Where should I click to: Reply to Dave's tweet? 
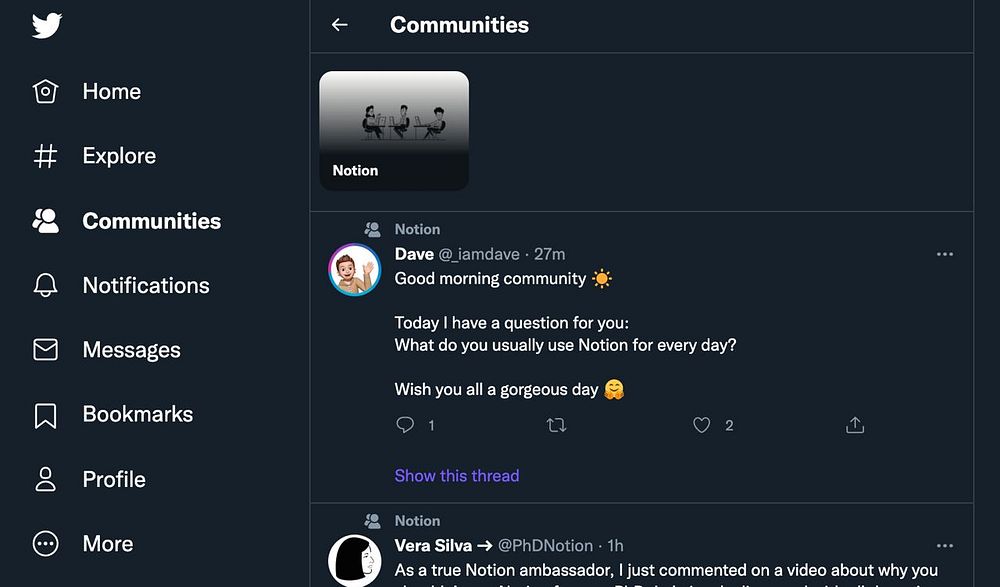(405, 425)
